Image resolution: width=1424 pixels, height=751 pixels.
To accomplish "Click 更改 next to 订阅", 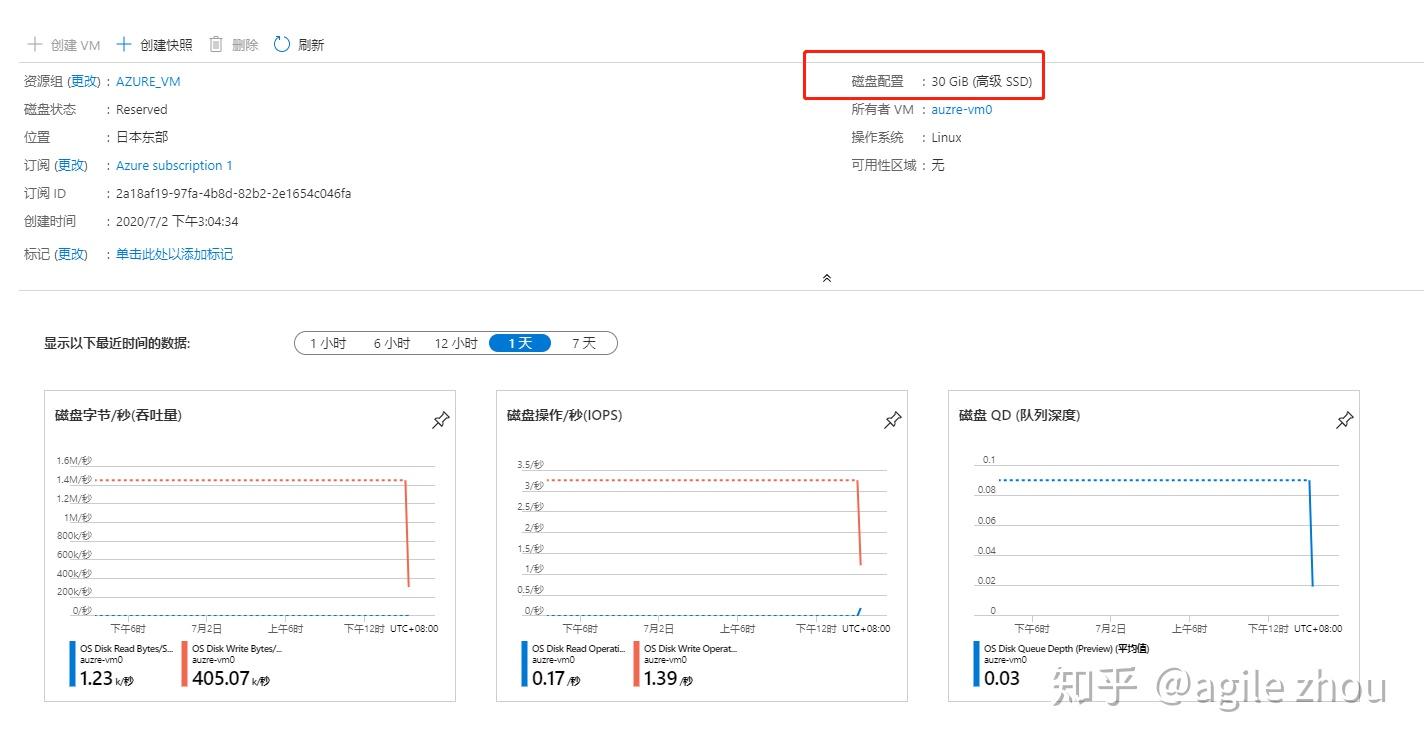I will (x=71, y=166).
